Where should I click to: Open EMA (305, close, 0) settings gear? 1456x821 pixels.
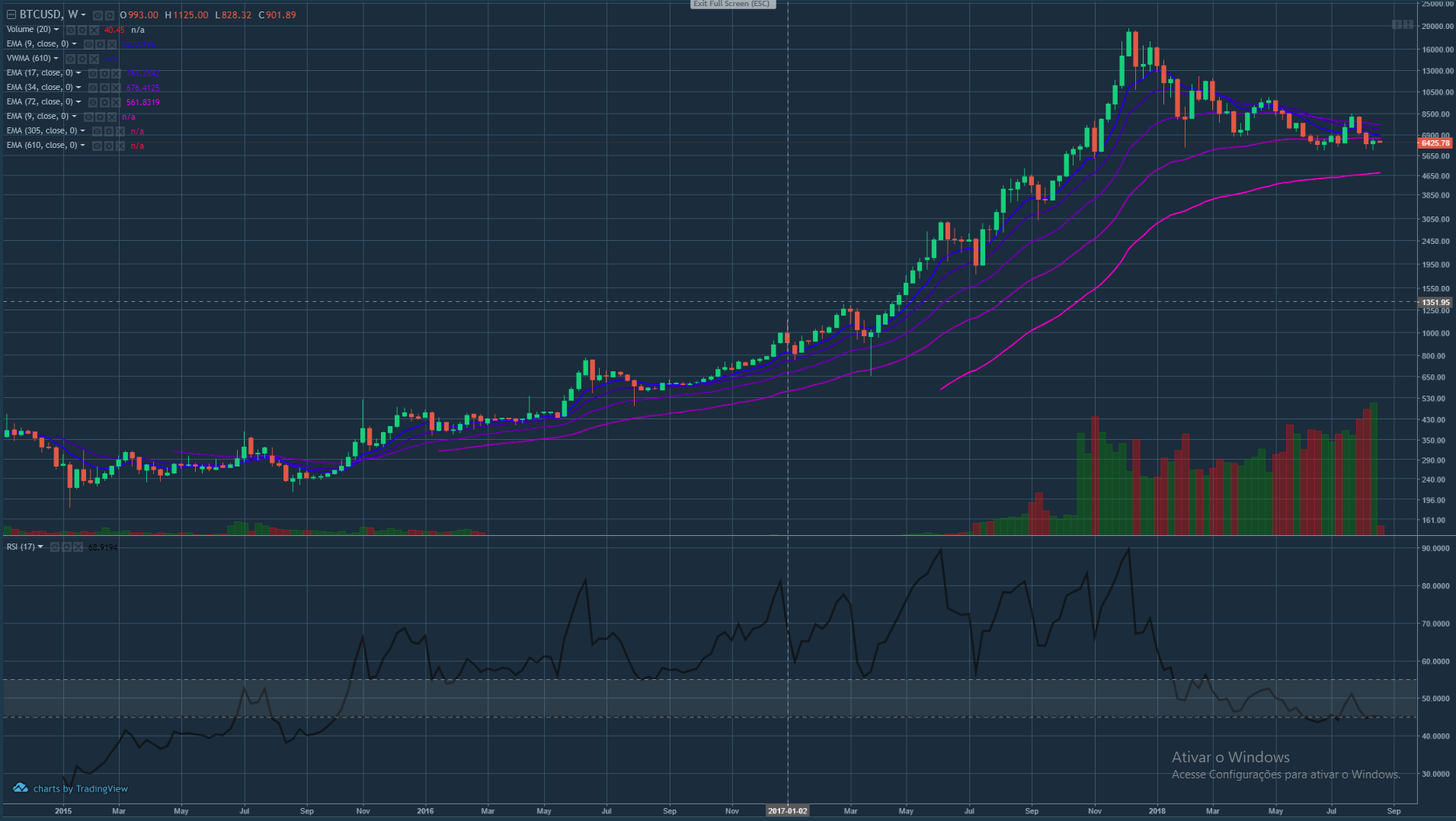pos(109,131)
